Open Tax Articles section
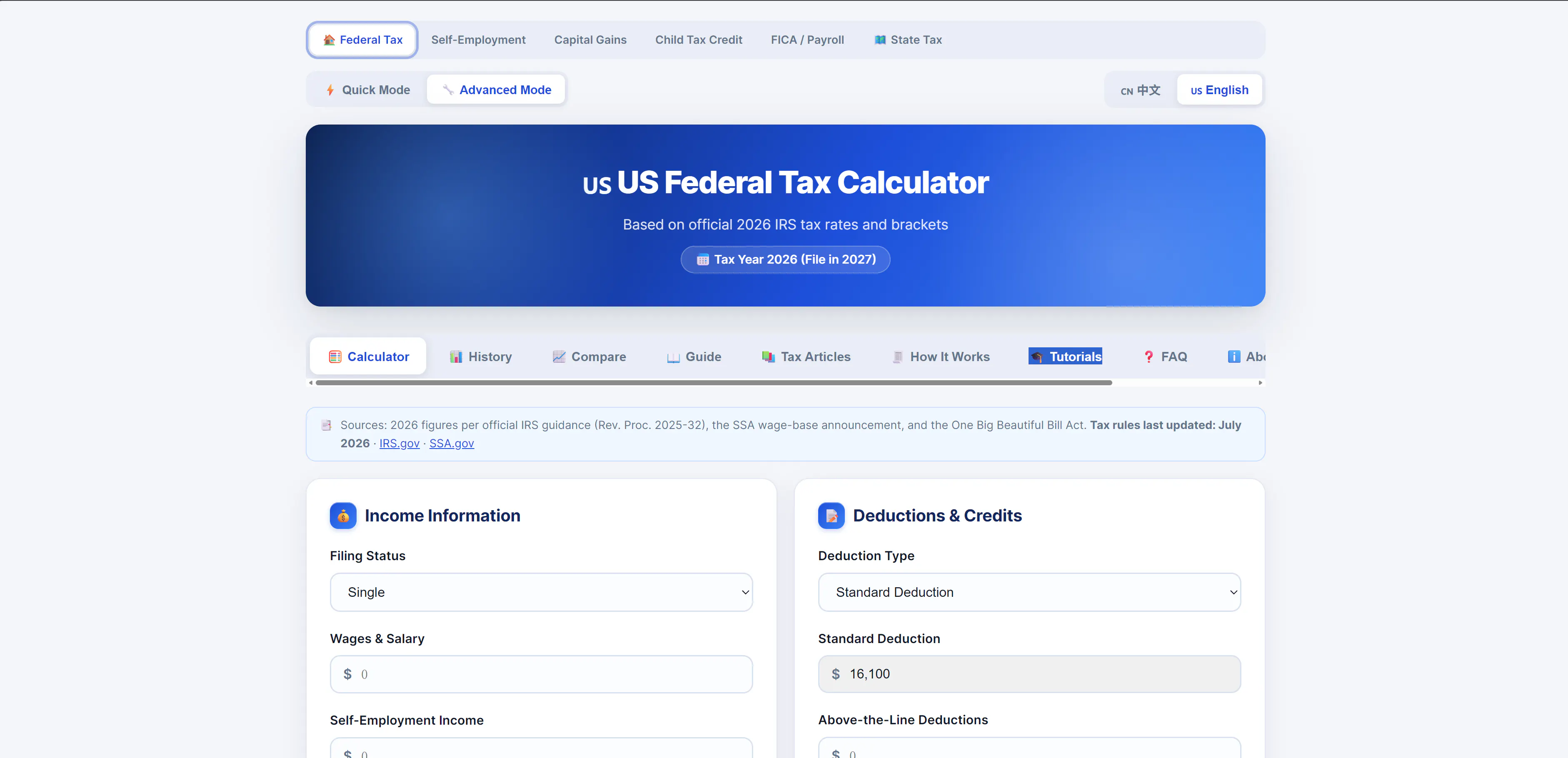This screenshot has height=758, width=1568. tap(806, 357)
